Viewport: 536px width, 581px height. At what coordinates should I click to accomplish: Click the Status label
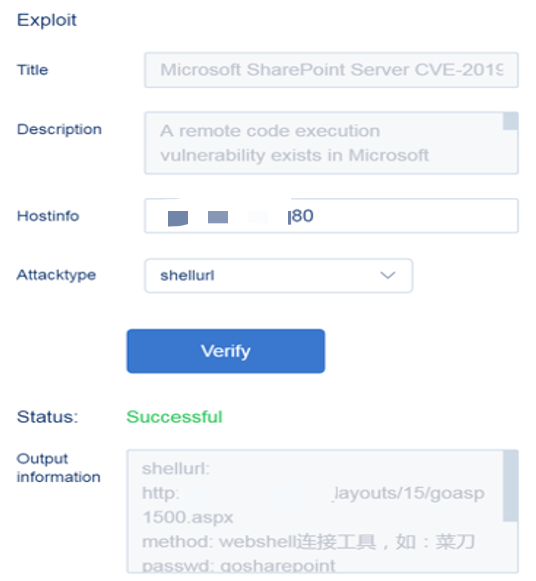click(x=47, y=417)
